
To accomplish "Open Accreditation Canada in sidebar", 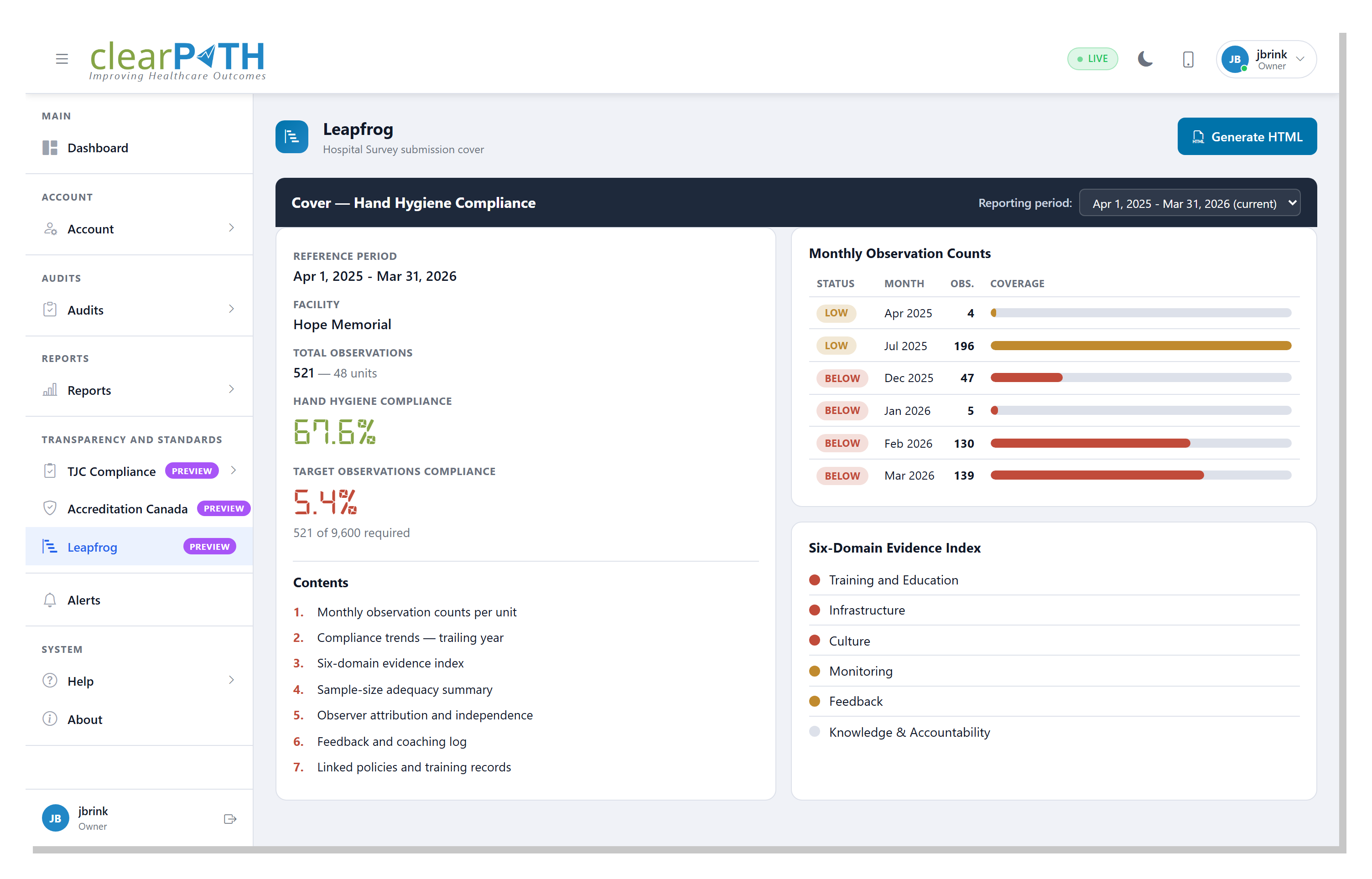I will tap(139, 508).
